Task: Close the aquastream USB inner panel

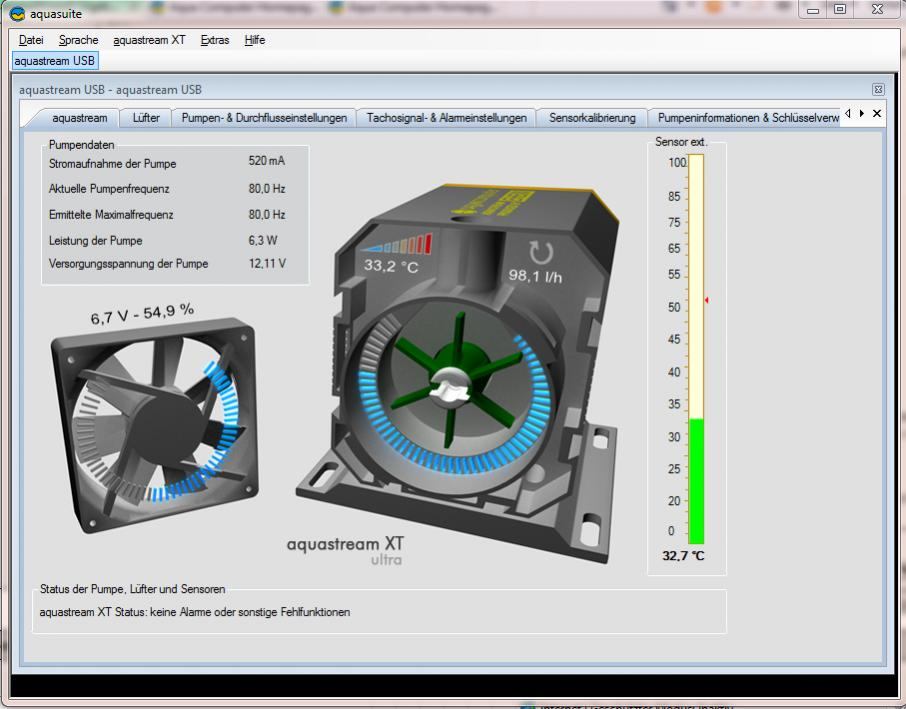Action: [x=878, y=90]
